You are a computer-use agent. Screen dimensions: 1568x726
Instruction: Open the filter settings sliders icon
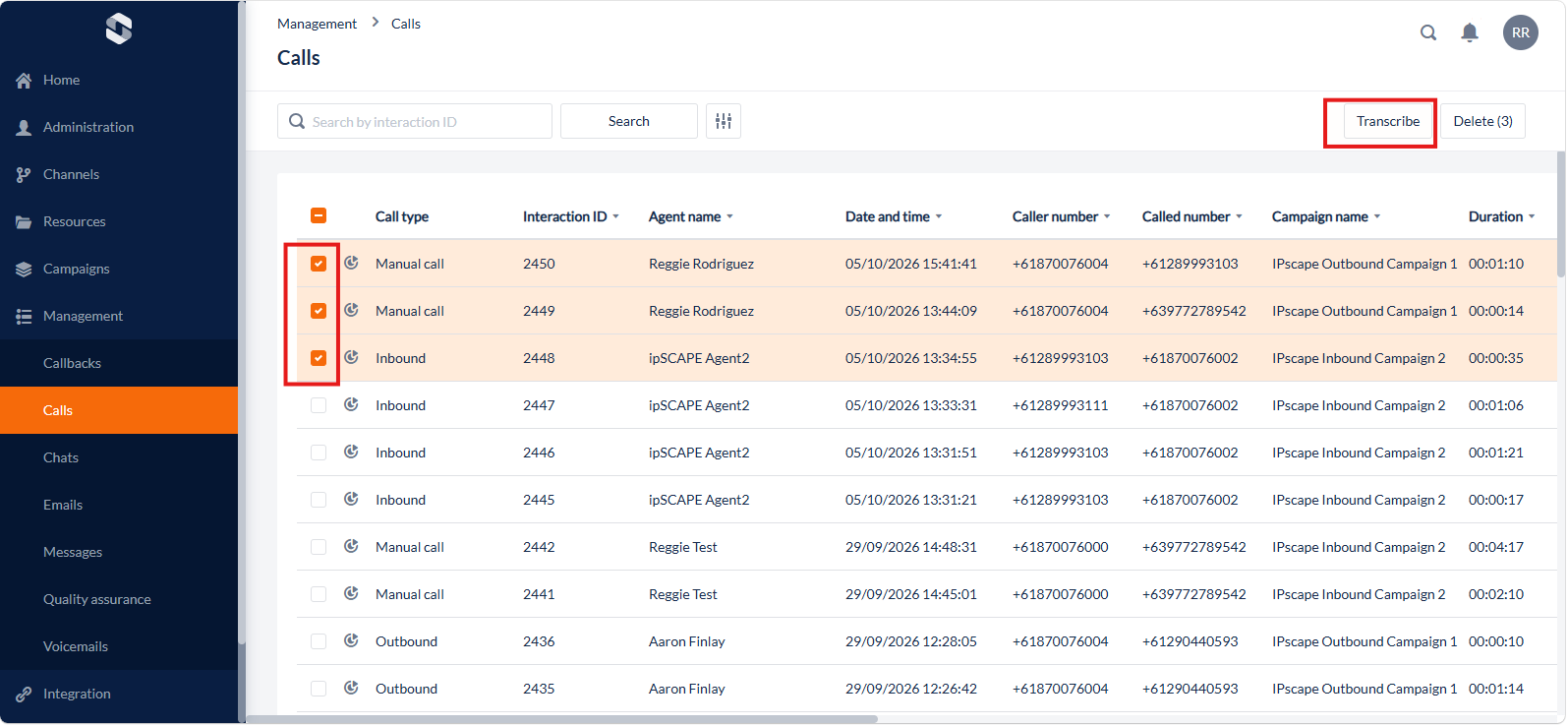724,121
